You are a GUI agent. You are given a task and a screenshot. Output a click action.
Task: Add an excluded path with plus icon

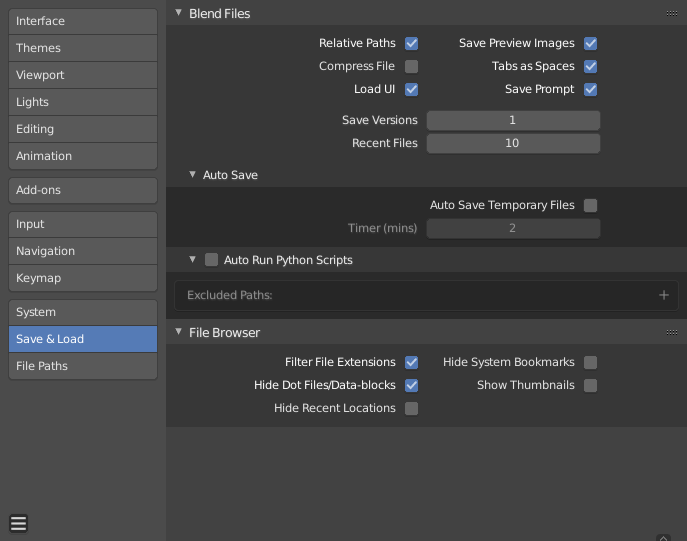pos(663,295)
